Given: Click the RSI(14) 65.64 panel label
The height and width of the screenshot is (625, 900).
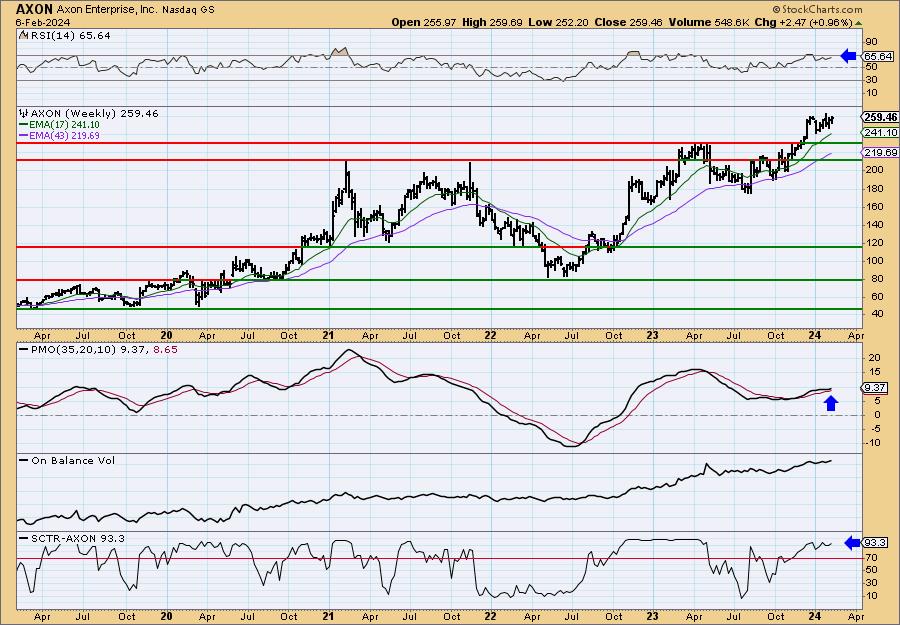Looking at the screenshot, I should [x=69, y=36].
